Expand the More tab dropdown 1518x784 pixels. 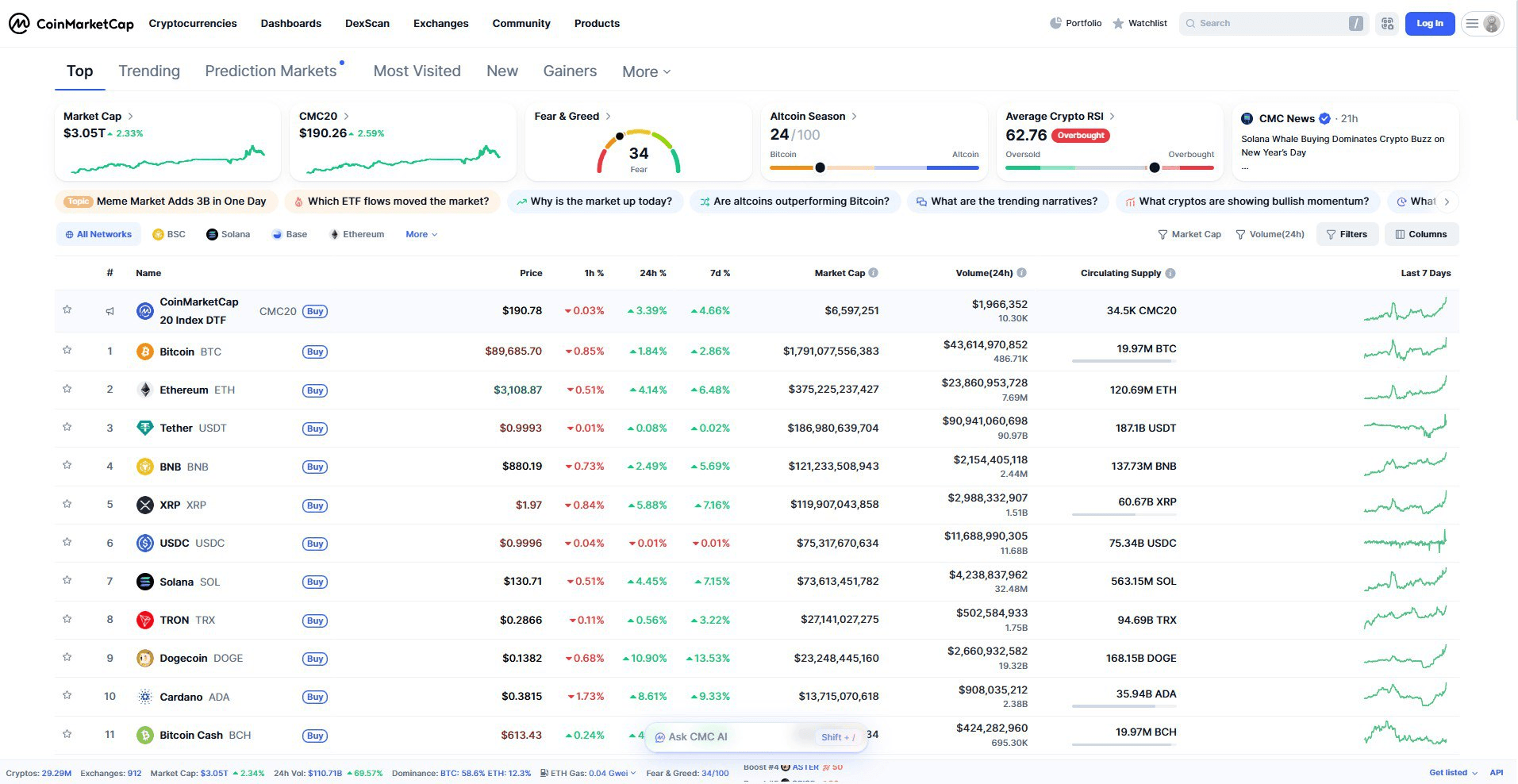646,71
